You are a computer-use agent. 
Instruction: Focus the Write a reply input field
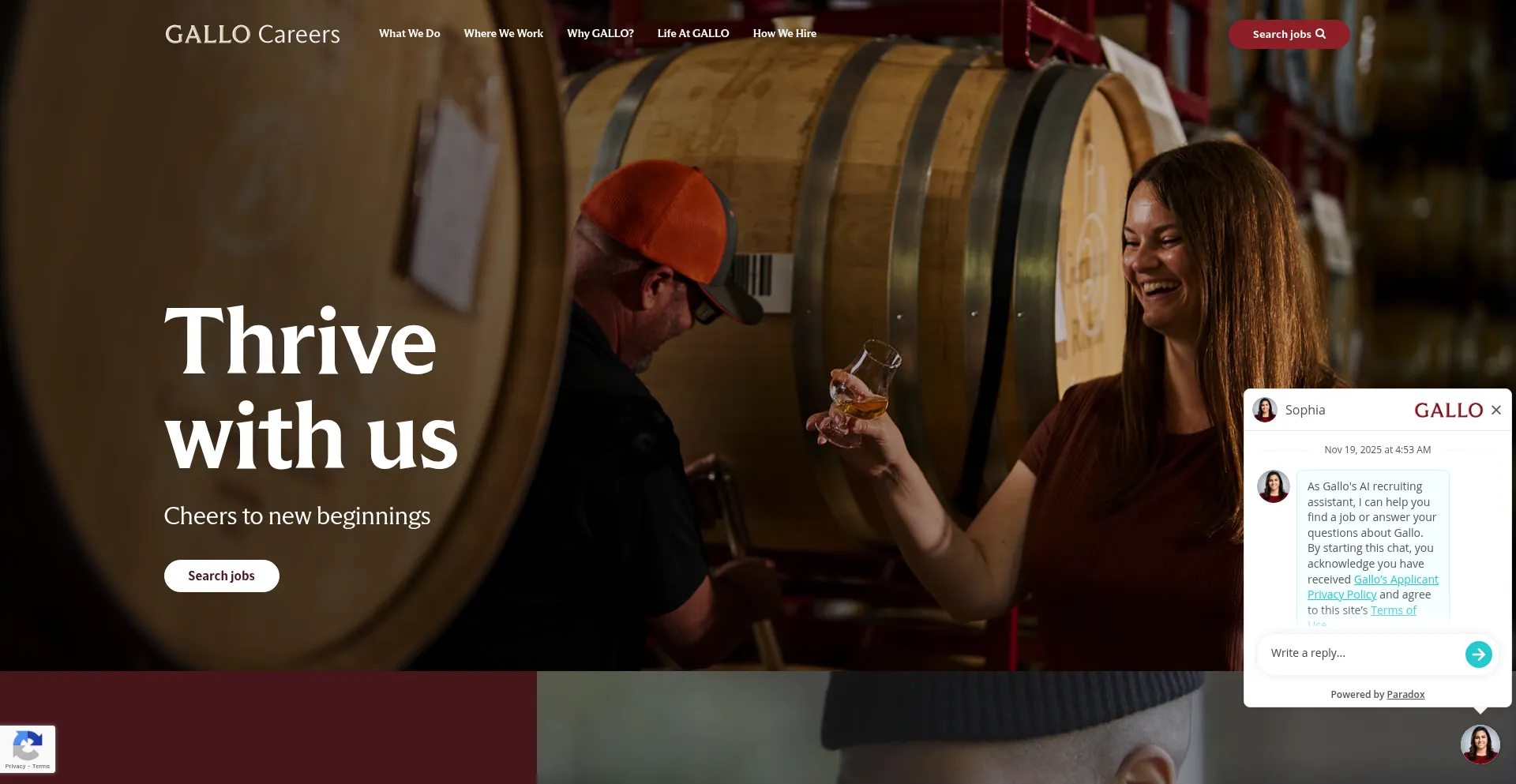pos(1362,653)
